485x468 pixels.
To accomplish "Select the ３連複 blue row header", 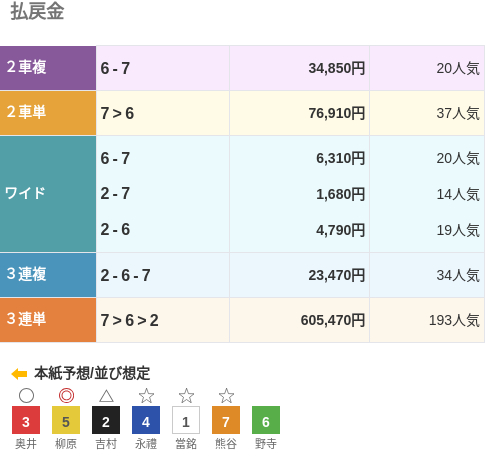I will (x=48, y=275).
